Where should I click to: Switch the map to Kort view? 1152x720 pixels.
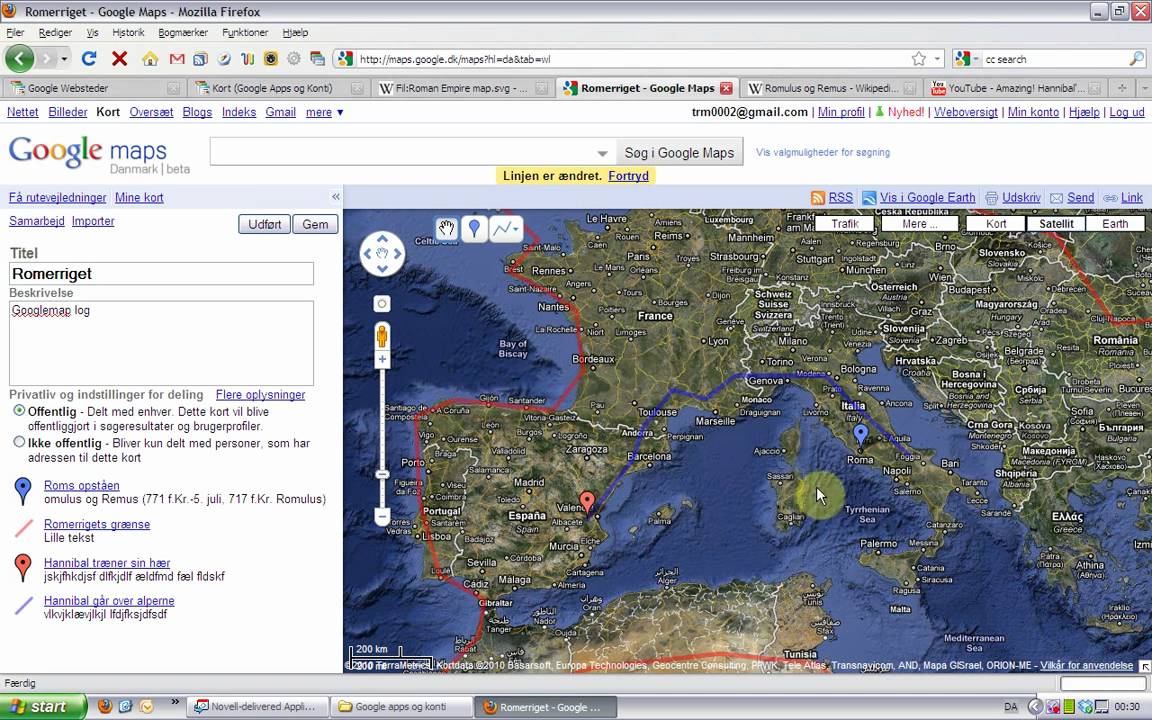click(996, 223)
